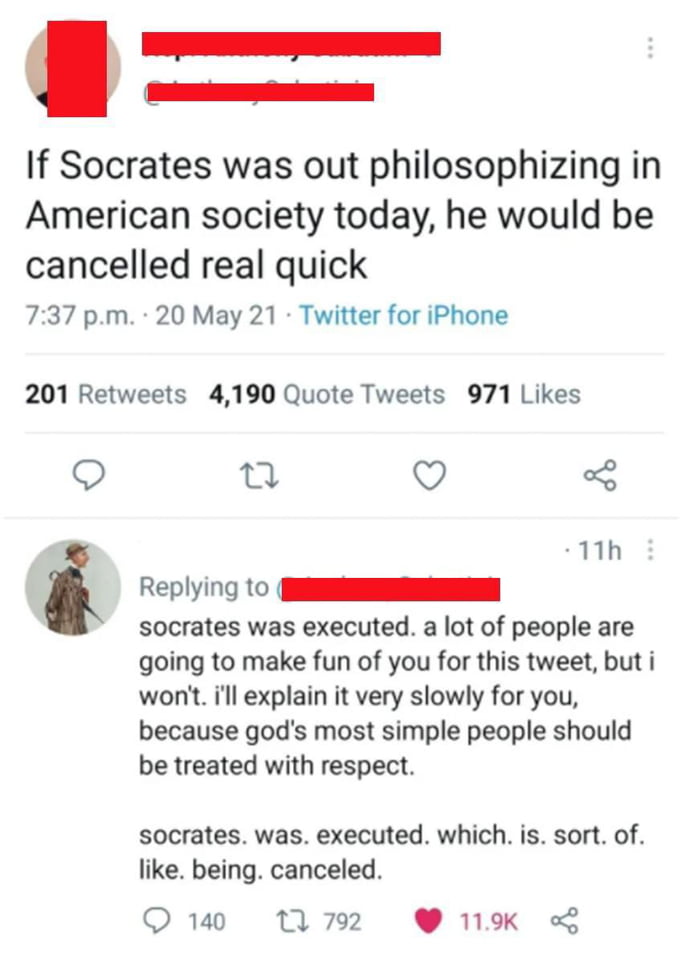The height and width of the screenshot is (960, 700).
Task: Open the main tweet's three-dot menu
Action: [650, 48]
